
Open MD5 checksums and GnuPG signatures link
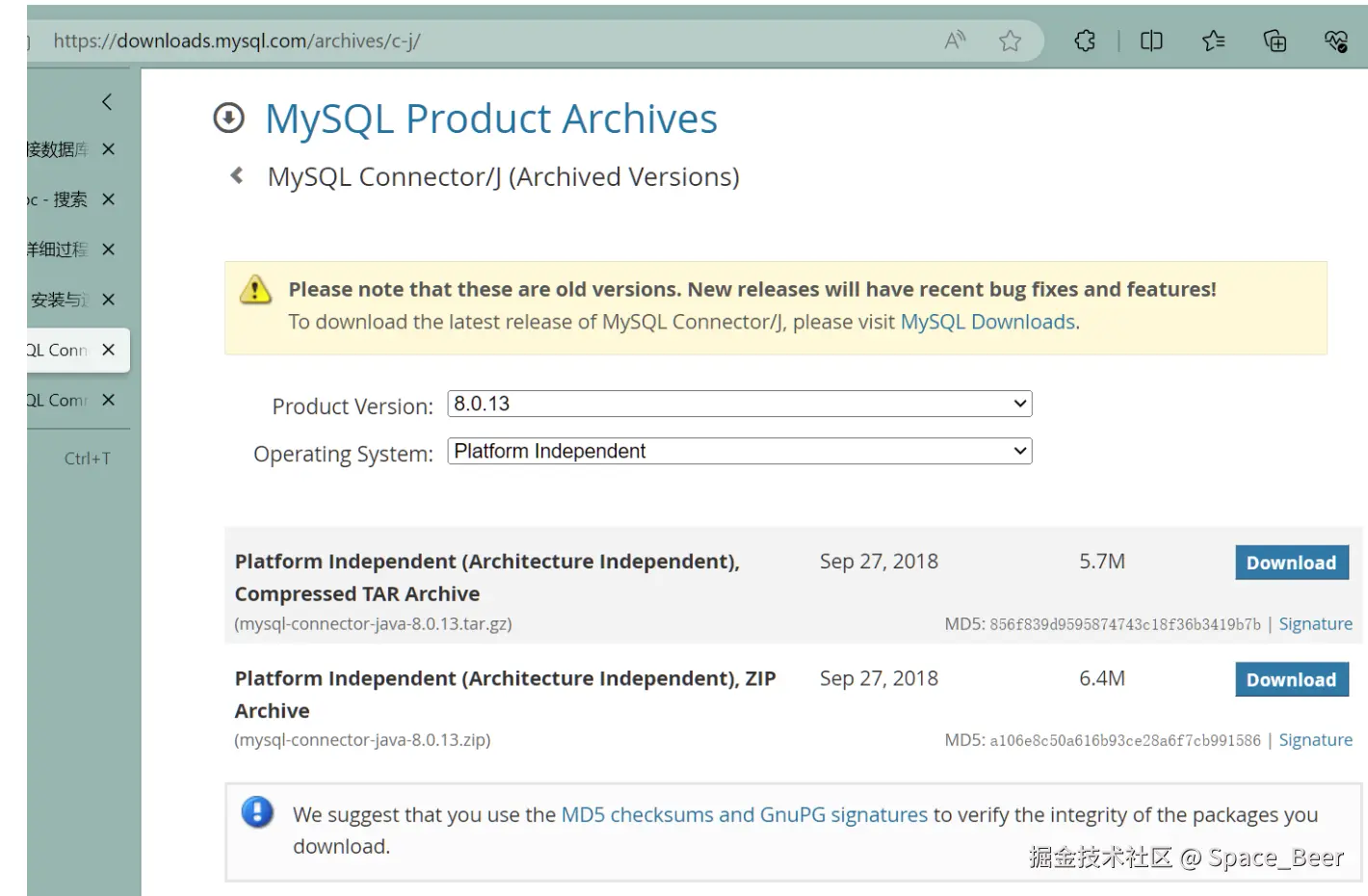click(744, 815)
